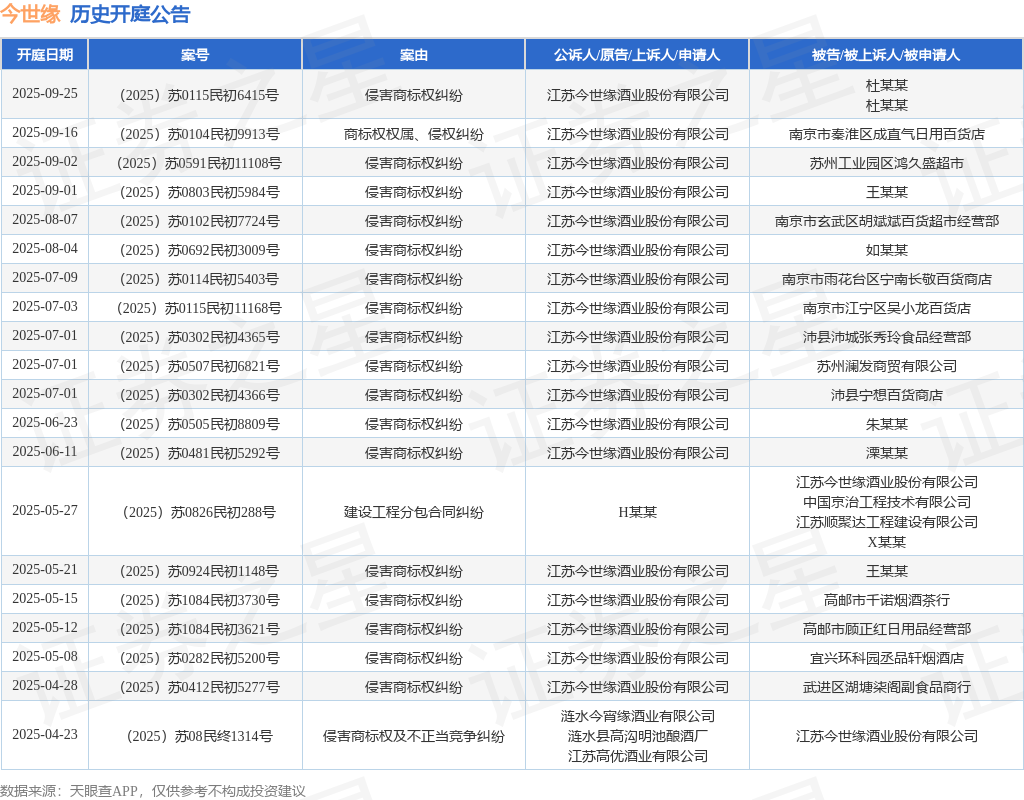The image size is (1024, 800).
Task: Select date cell 2025-05-12
Action: tap(44, 628)
